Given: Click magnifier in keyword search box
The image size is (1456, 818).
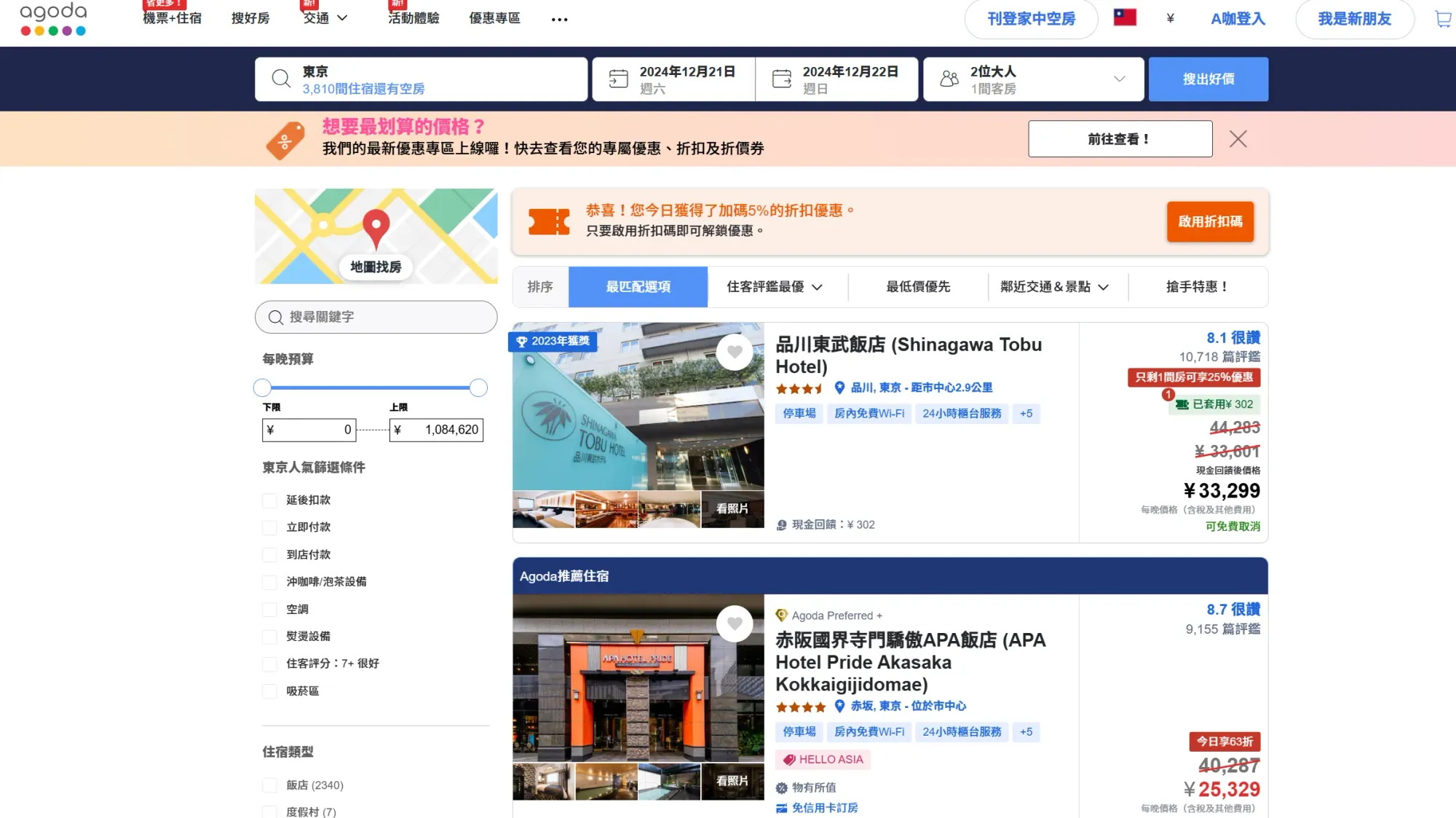Looking at the screenshot, I should [275, 317].
